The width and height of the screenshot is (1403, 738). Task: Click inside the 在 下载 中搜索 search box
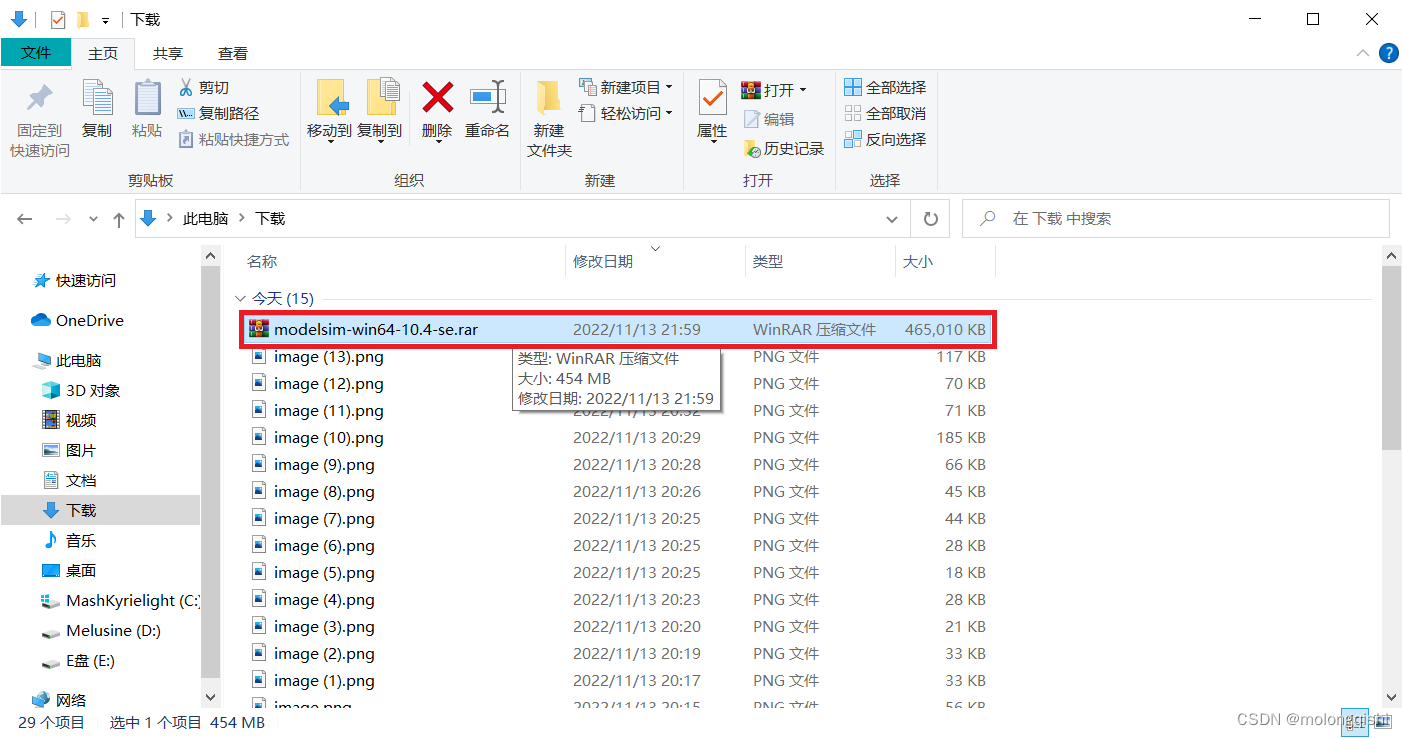[1175, 218]
